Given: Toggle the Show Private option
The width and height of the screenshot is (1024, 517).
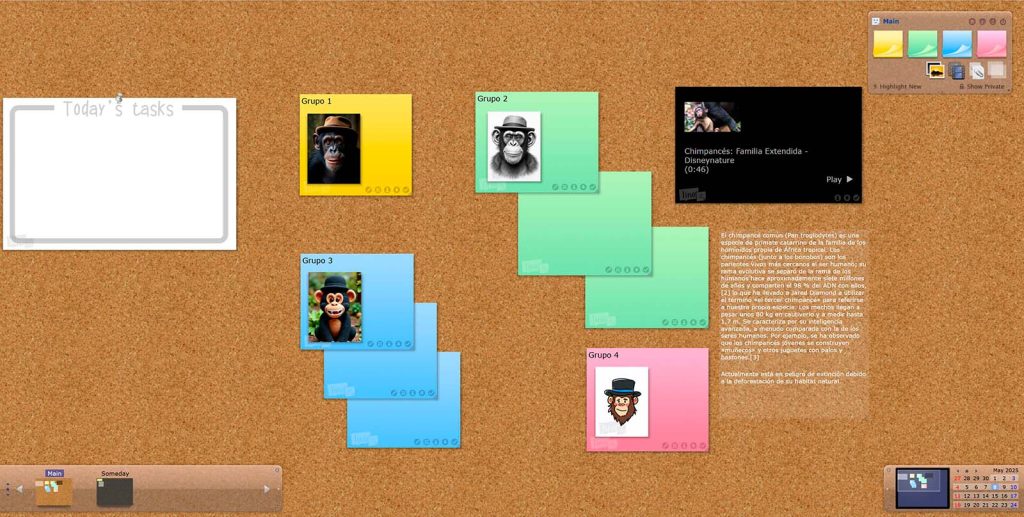Looking at the screenshot, I should [985, 87].
